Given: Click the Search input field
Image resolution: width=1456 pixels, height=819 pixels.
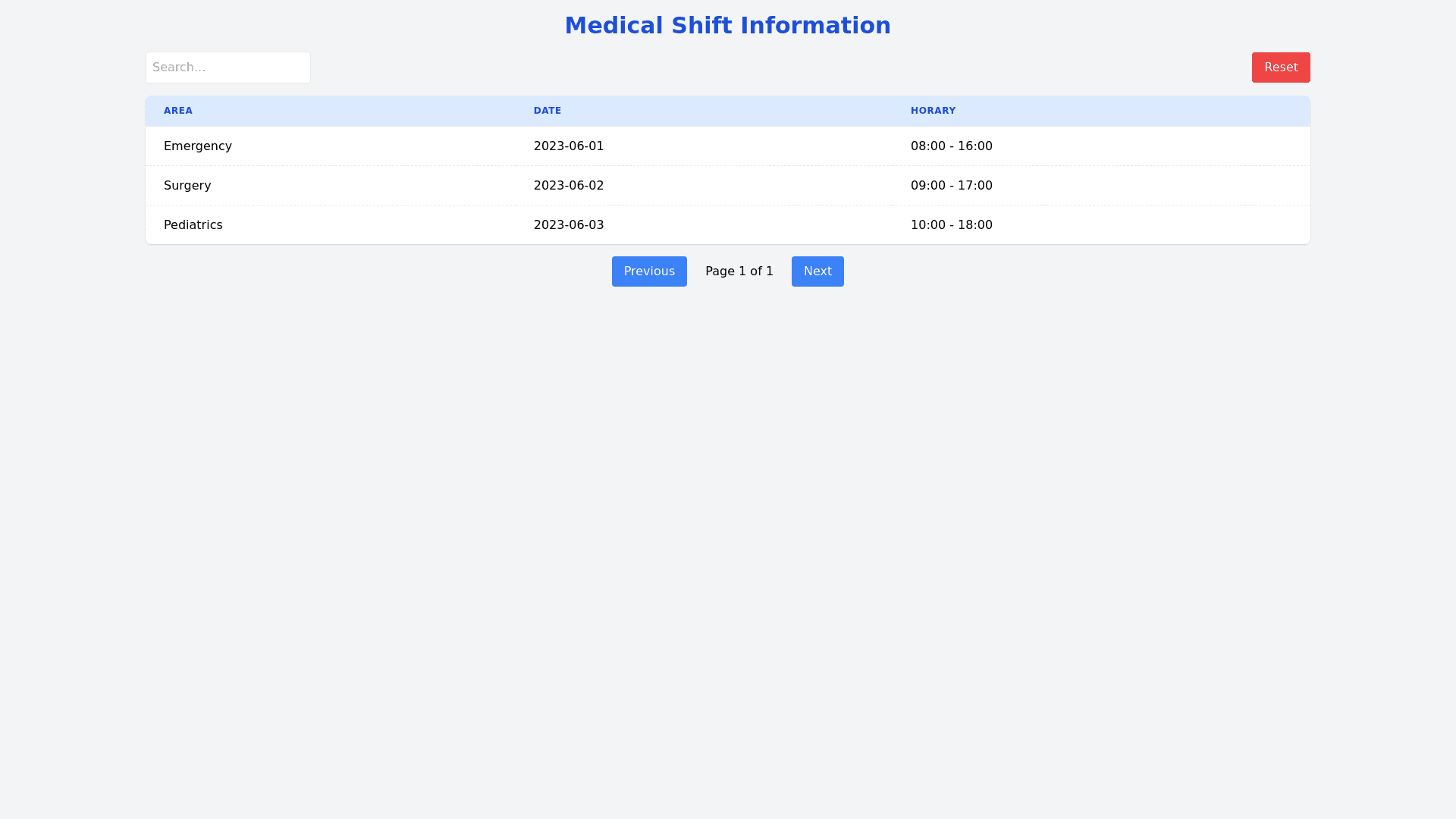Looking at the screenshot, I should [228, 67].
